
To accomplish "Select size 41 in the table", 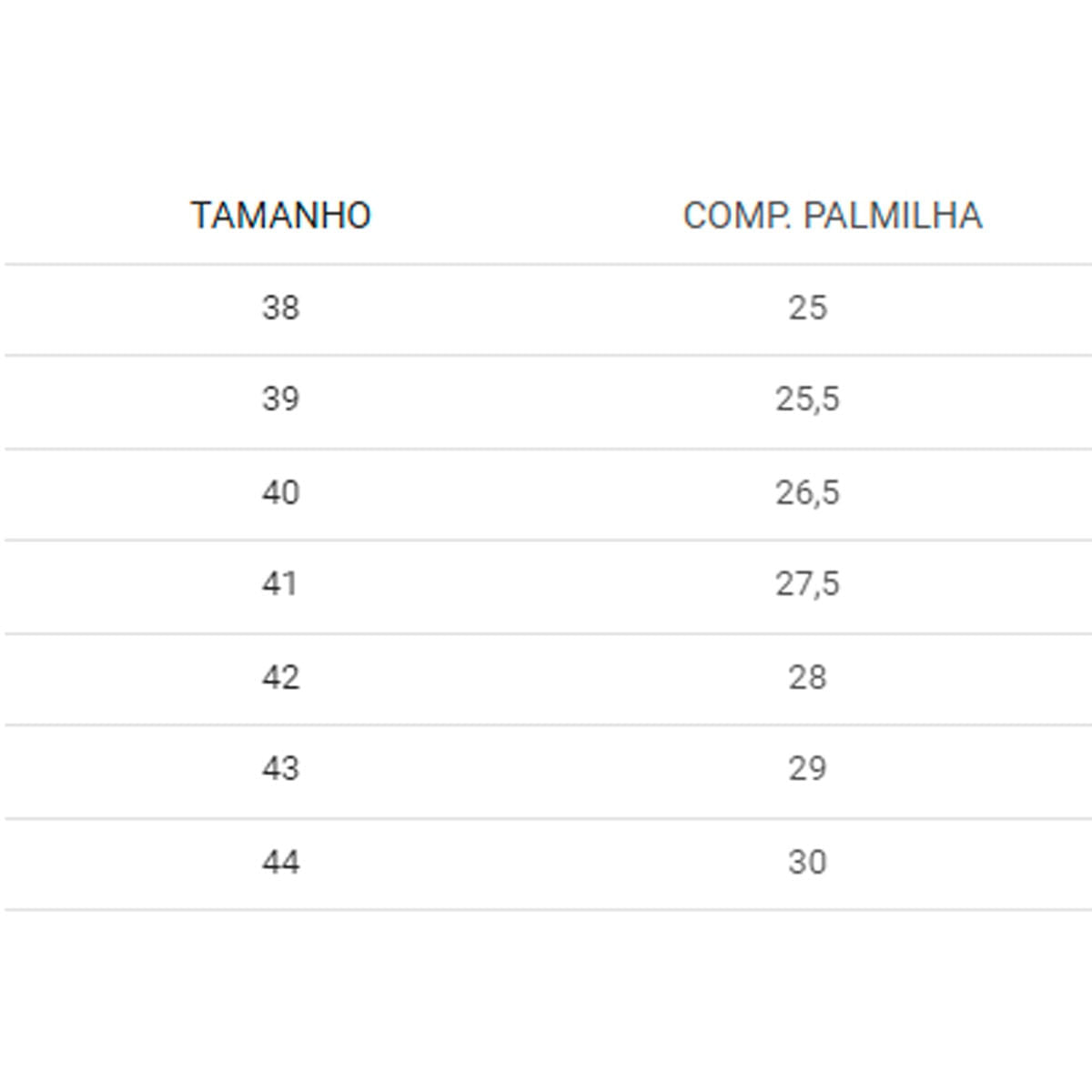I will [x=280, y=583].
